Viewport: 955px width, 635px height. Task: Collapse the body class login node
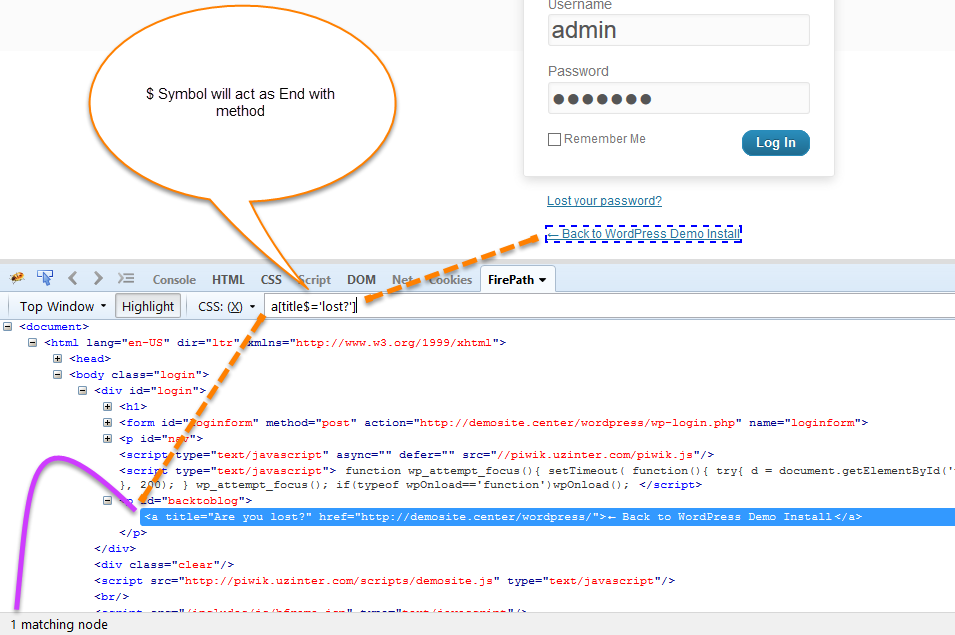click(x=57, y=374)
